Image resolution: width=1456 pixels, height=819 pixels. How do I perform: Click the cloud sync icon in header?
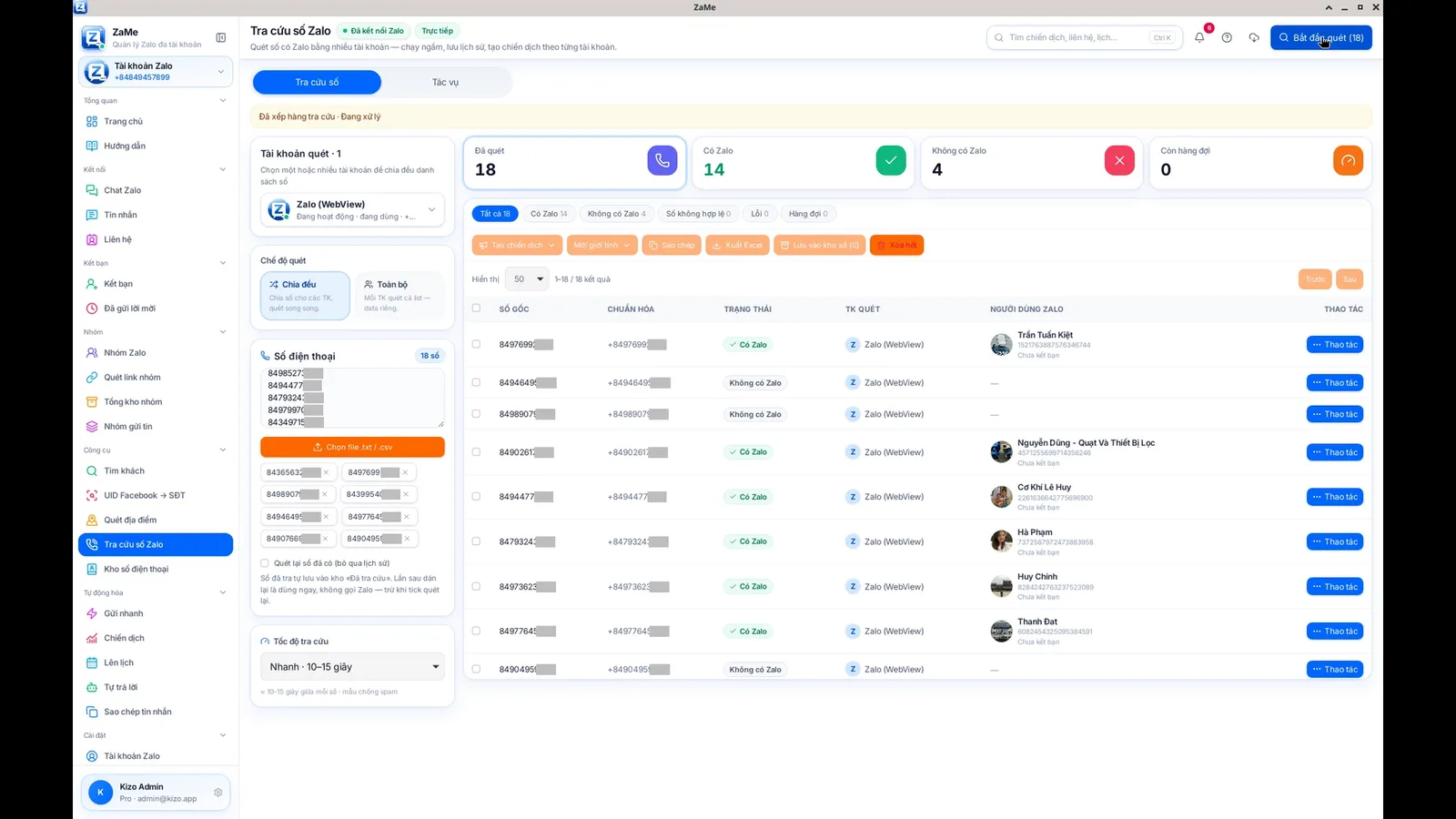pos(1254,37)
